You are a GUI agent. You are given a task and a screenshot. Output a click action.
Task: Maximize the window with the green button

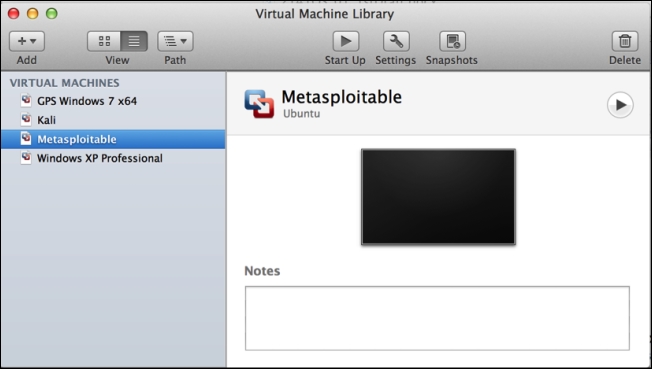click(52, 13)
